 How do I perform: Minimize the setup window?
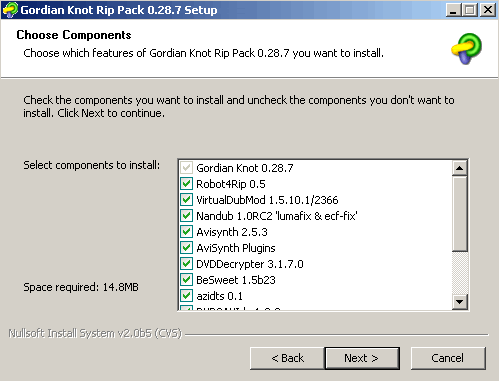(x=453, y=10)
